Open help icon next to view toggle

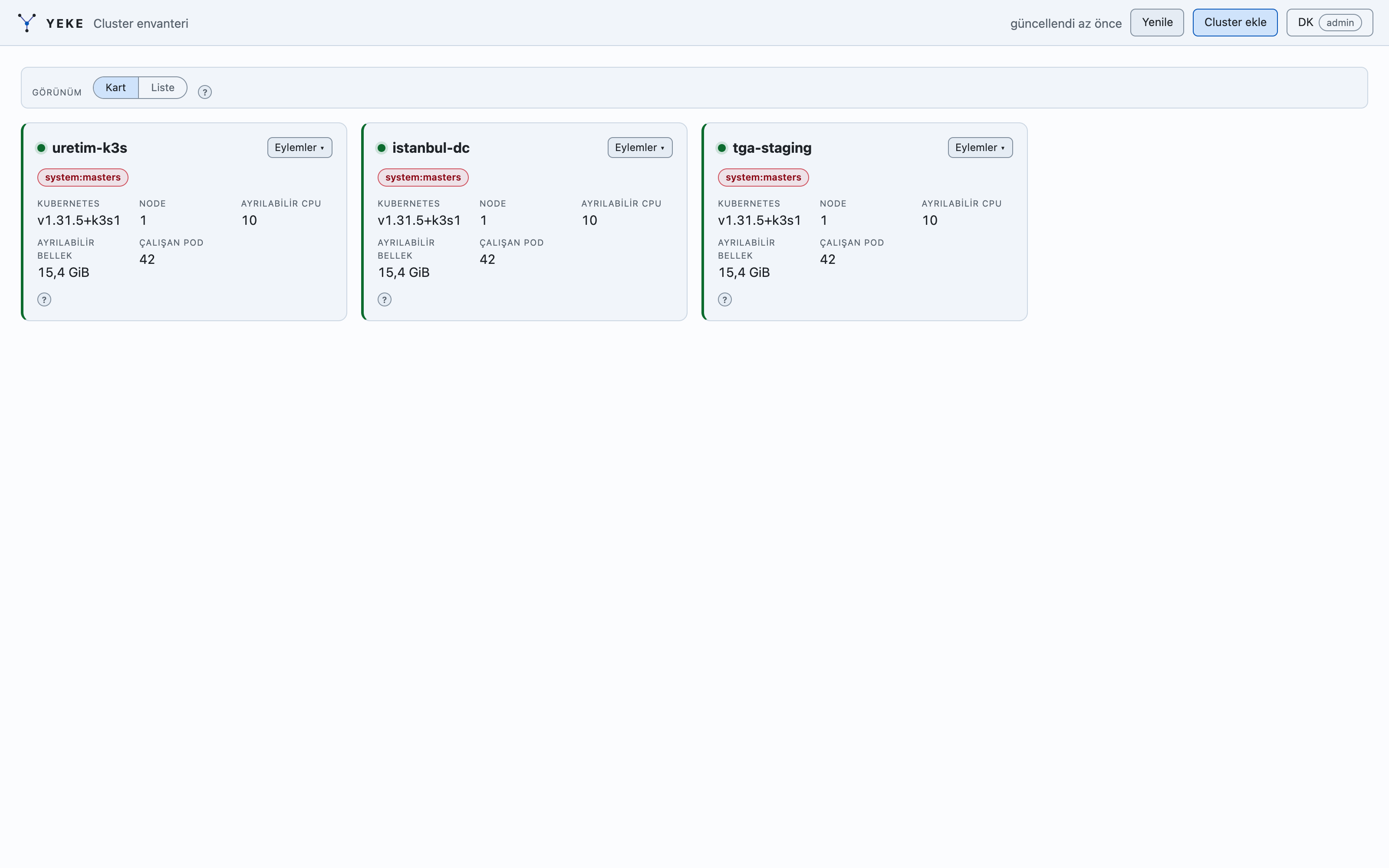point(205,92)
